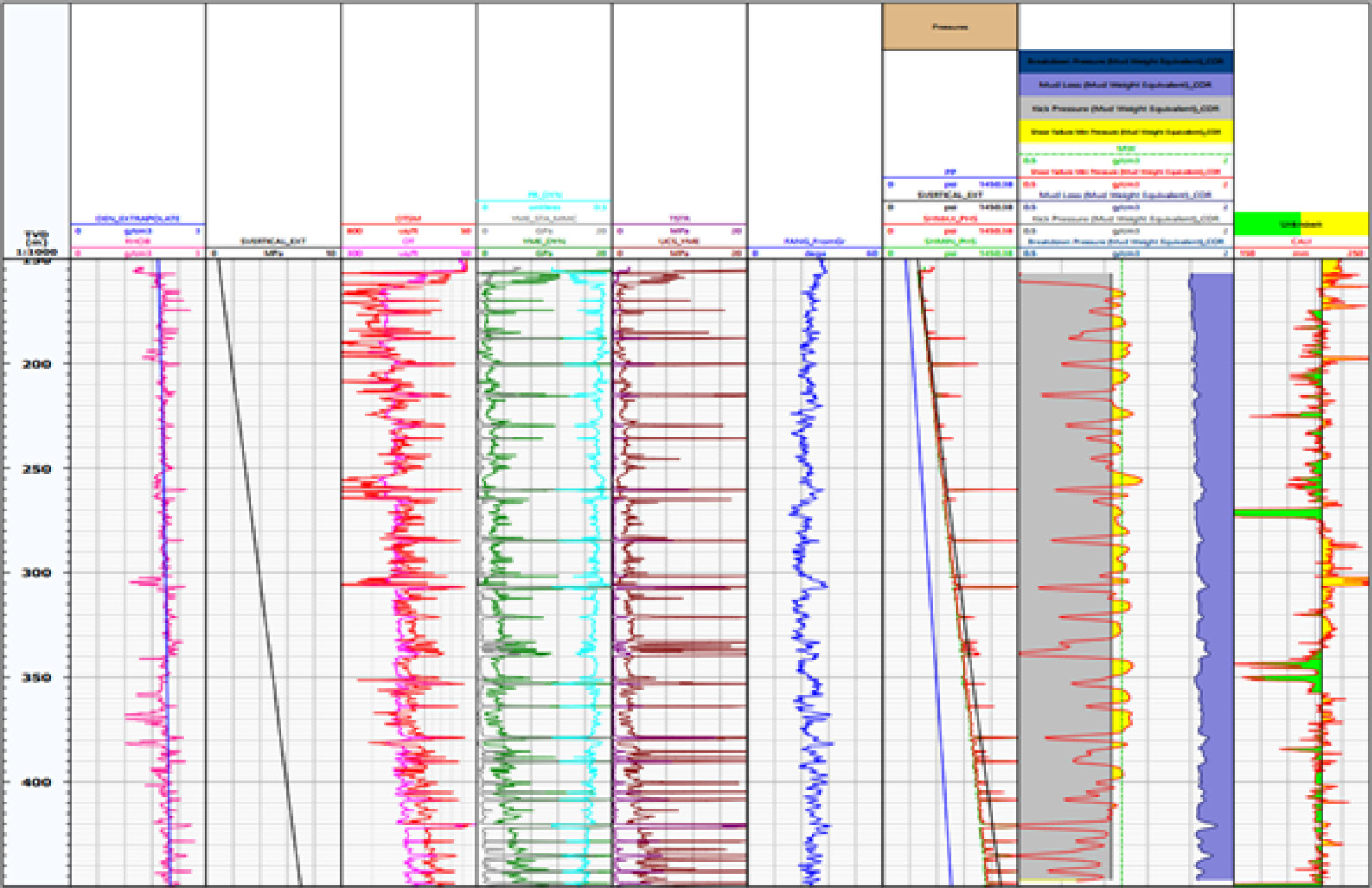Select the purple TSTR curve header
The height and width of the screenshot is (888, 1372).
679,219
